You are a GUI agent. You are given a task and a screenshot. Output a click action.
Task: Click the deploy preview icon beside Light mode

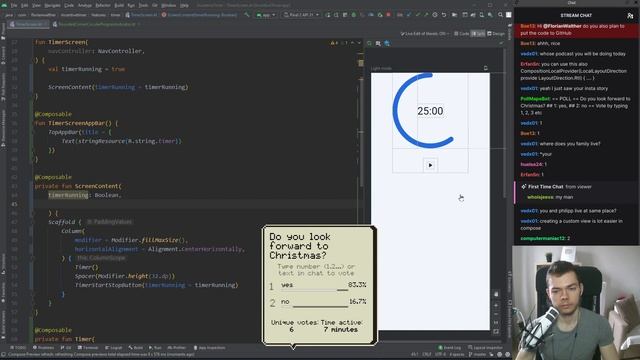pos(485,68)
